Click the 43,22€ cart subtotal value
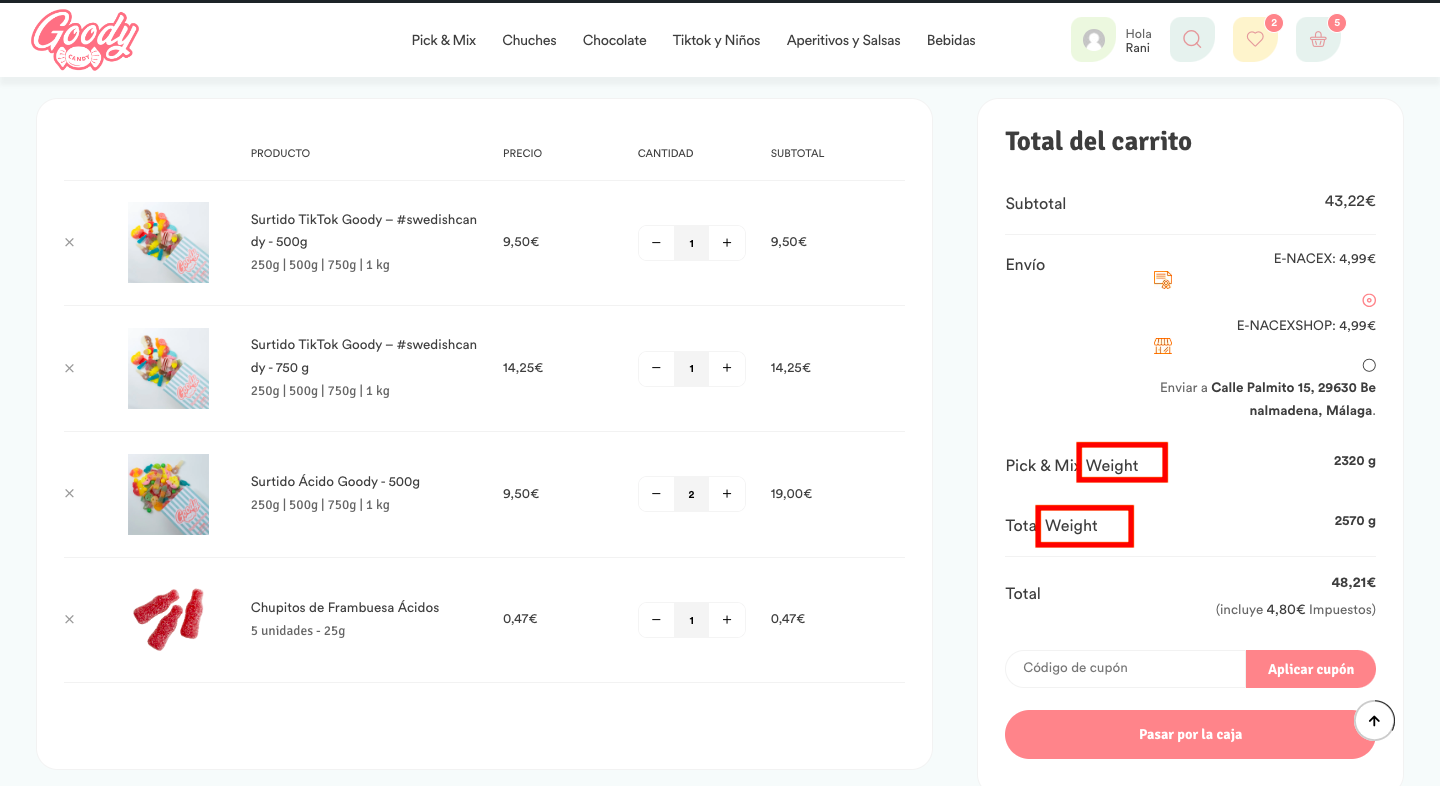Screen dimensions: 1440x786 click(x=1350, y=201)
